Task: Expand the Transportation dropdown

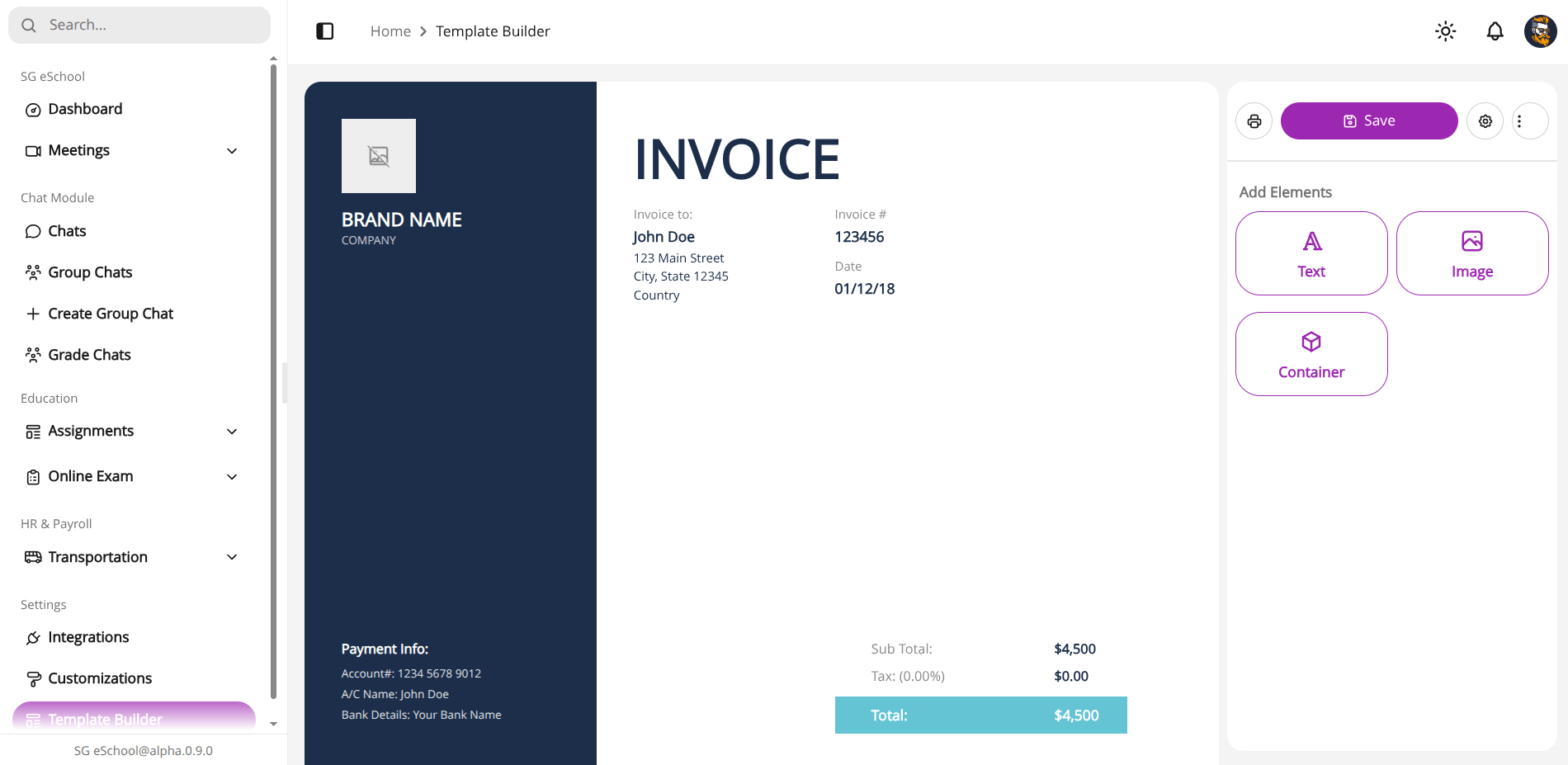Action: 132,557
